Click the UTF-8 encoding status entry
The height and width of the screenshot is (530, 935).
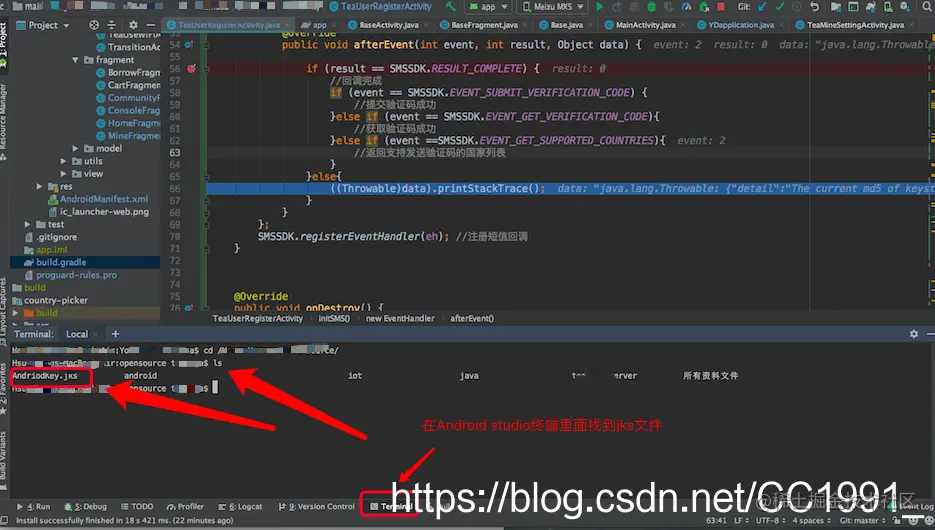770,520
